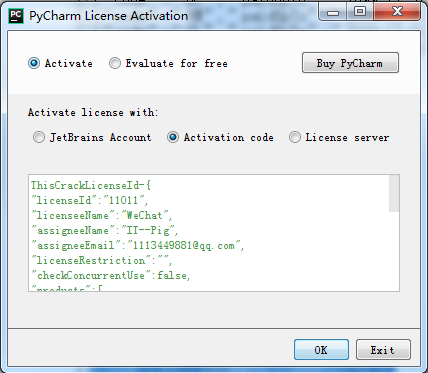
Task: Click the line "licenseId":"11011"
Action: coord(90,200)
